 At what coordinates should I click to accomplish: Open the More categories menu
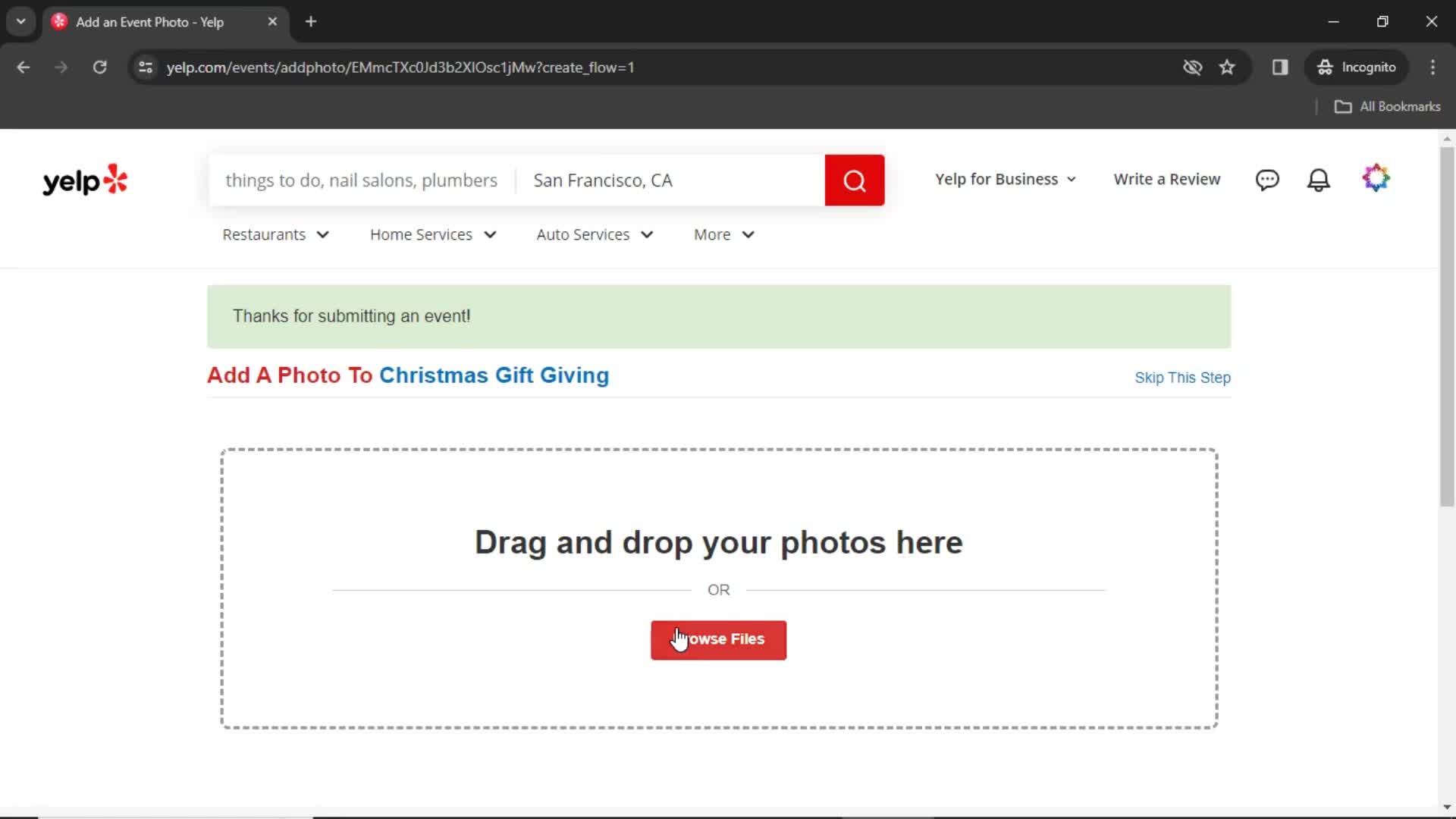(x=724, y=234)
